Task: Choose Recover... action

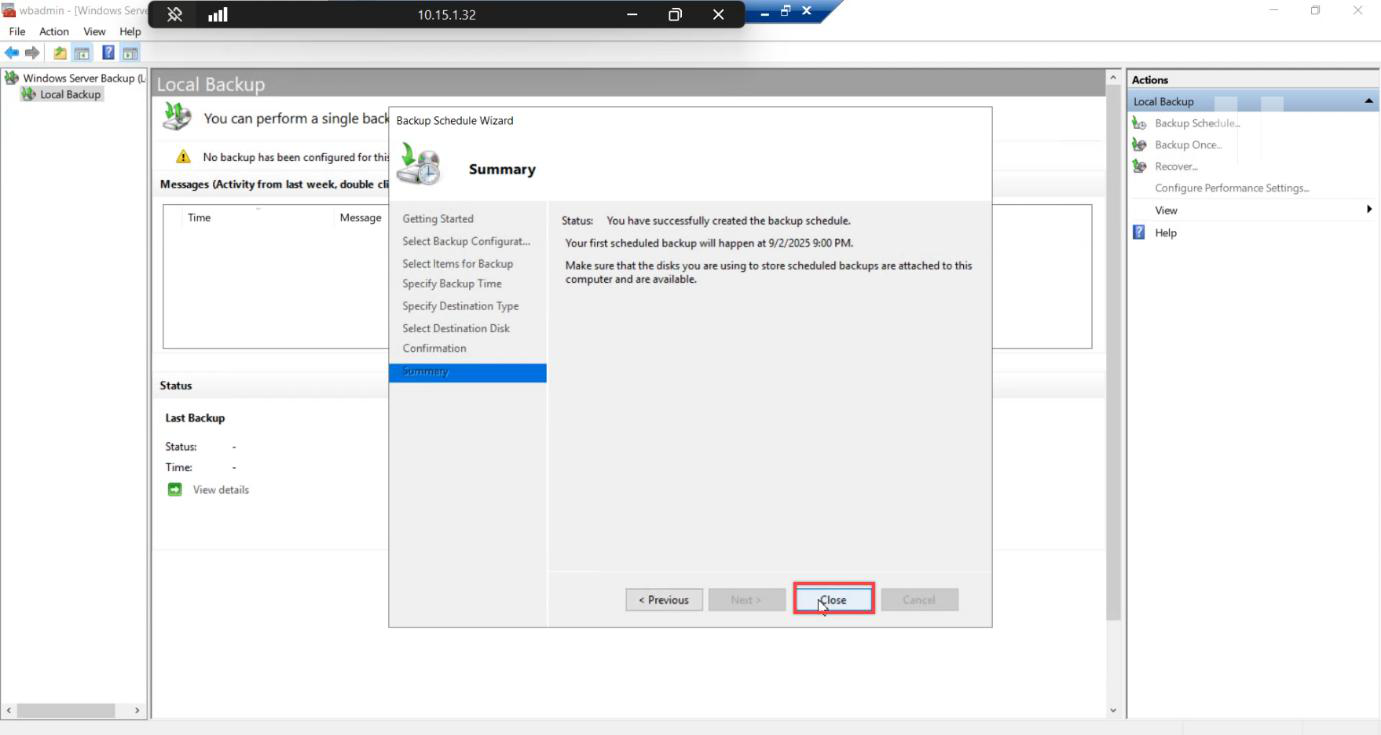Action: pyautogui.click(x=1176, y=166)
